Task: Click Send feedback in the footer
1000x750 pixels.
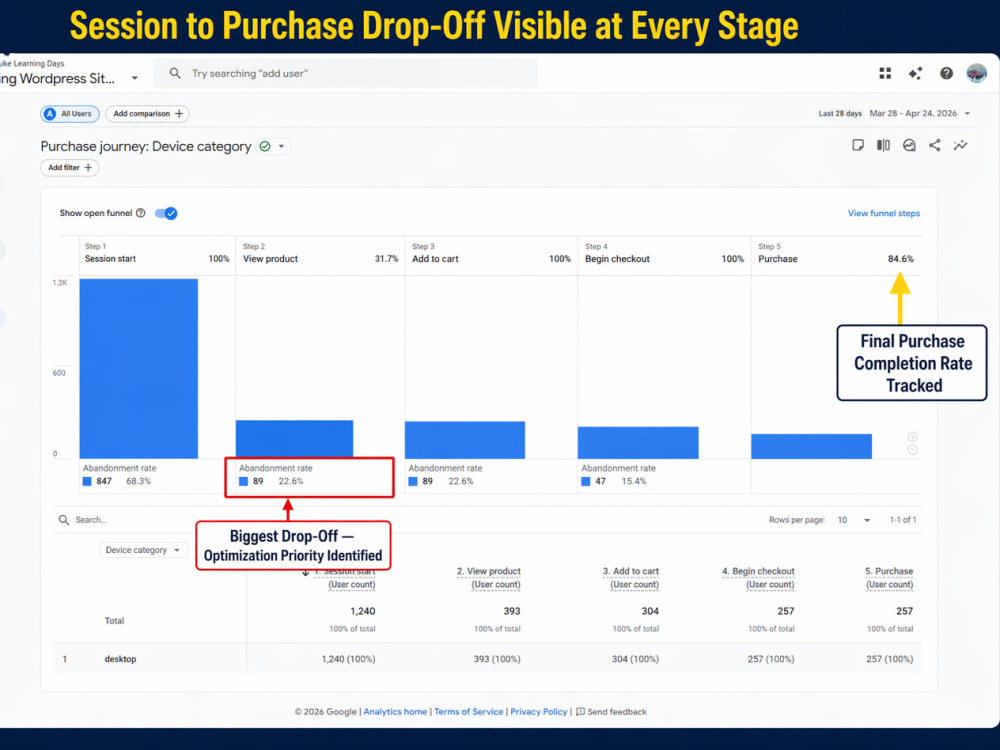Action: pyautogui.click(x=612, y=712)
